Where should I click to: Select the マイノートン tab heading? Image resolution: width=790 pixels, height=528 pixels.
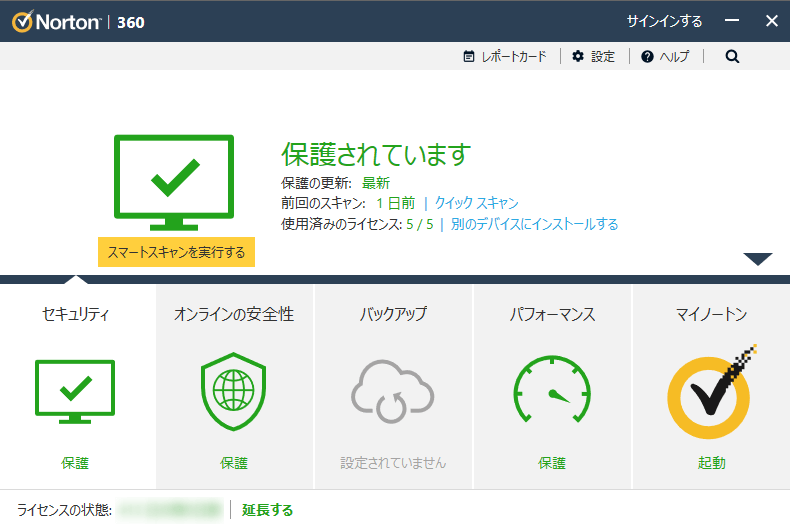click(711, 314)
